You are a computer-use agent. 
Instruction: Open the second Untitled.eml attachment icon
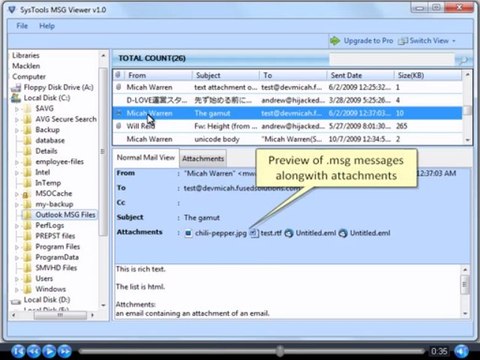tap(343, 233)
